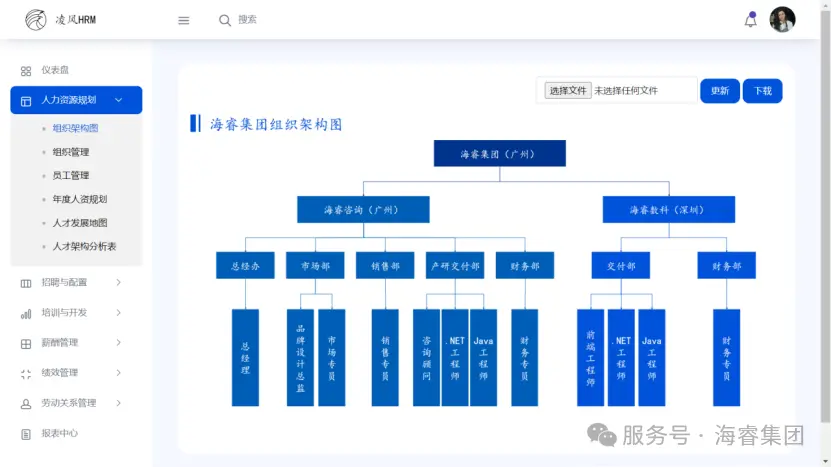The height and width of the screenshot is (468, 831).
Task: Open the 员工管理 menu item
Action: tap(71, 176)
